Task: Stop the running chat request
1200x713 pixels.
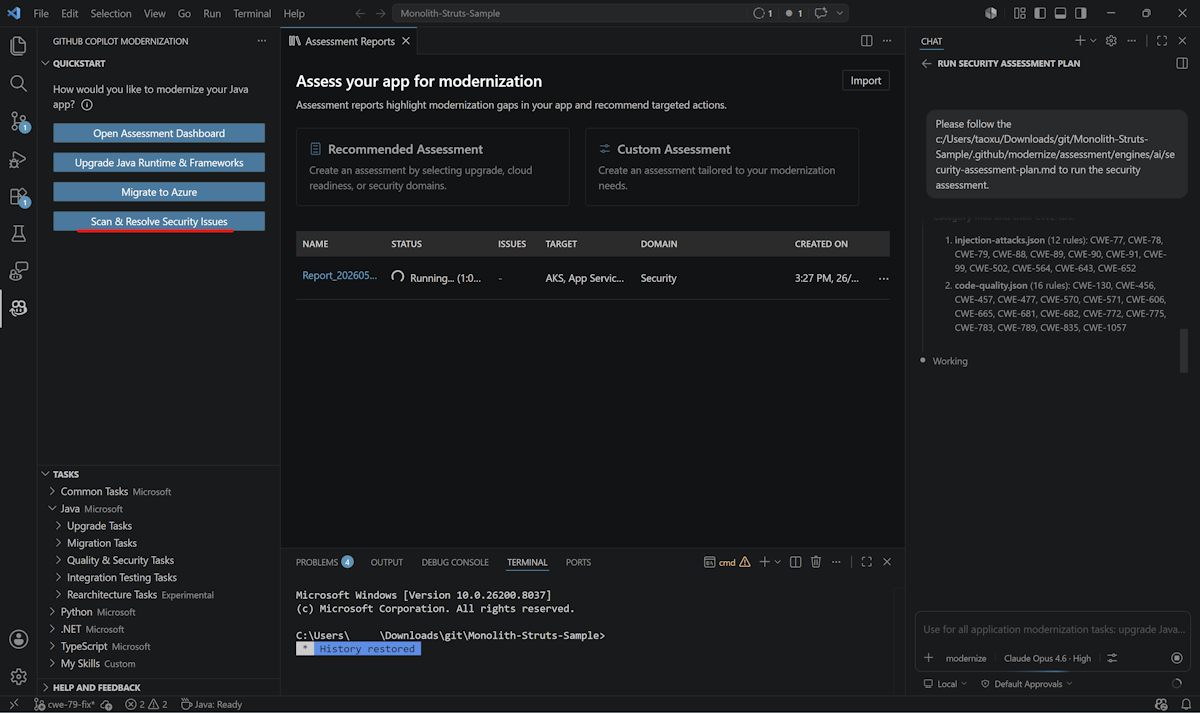Action: pyautogui.click(x=1177, y=658)
